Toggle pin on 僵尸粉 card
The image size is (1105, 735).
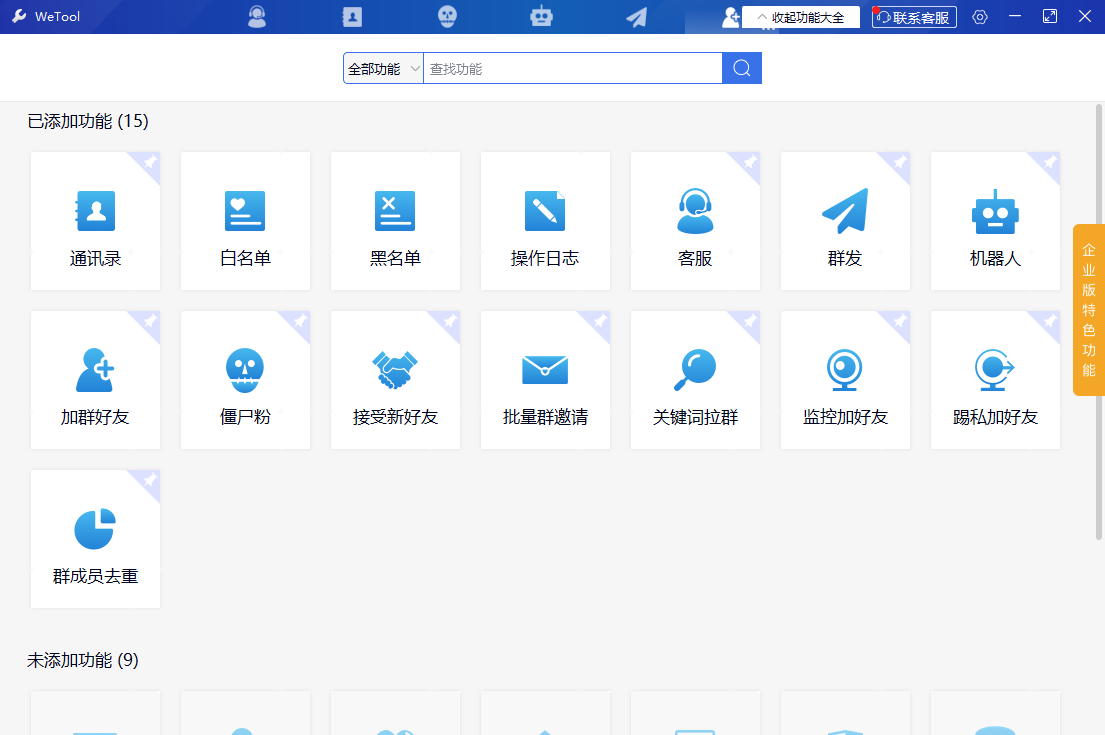(x=300, y=322)
